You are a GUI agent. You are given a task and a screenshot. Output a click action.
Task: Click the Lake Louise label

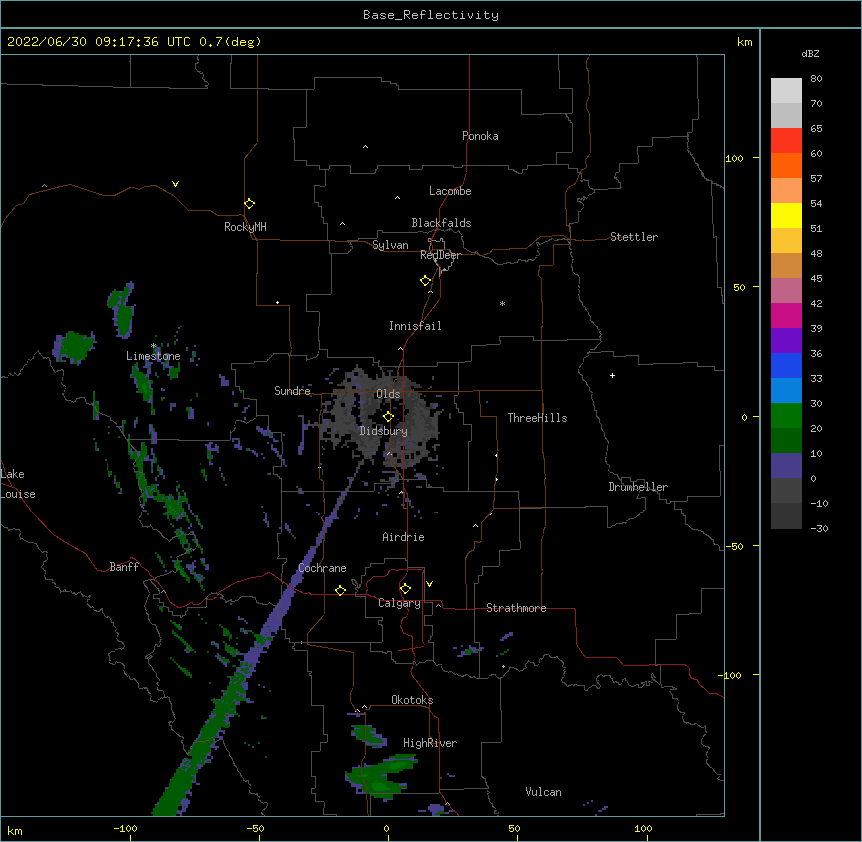(18, 484)
